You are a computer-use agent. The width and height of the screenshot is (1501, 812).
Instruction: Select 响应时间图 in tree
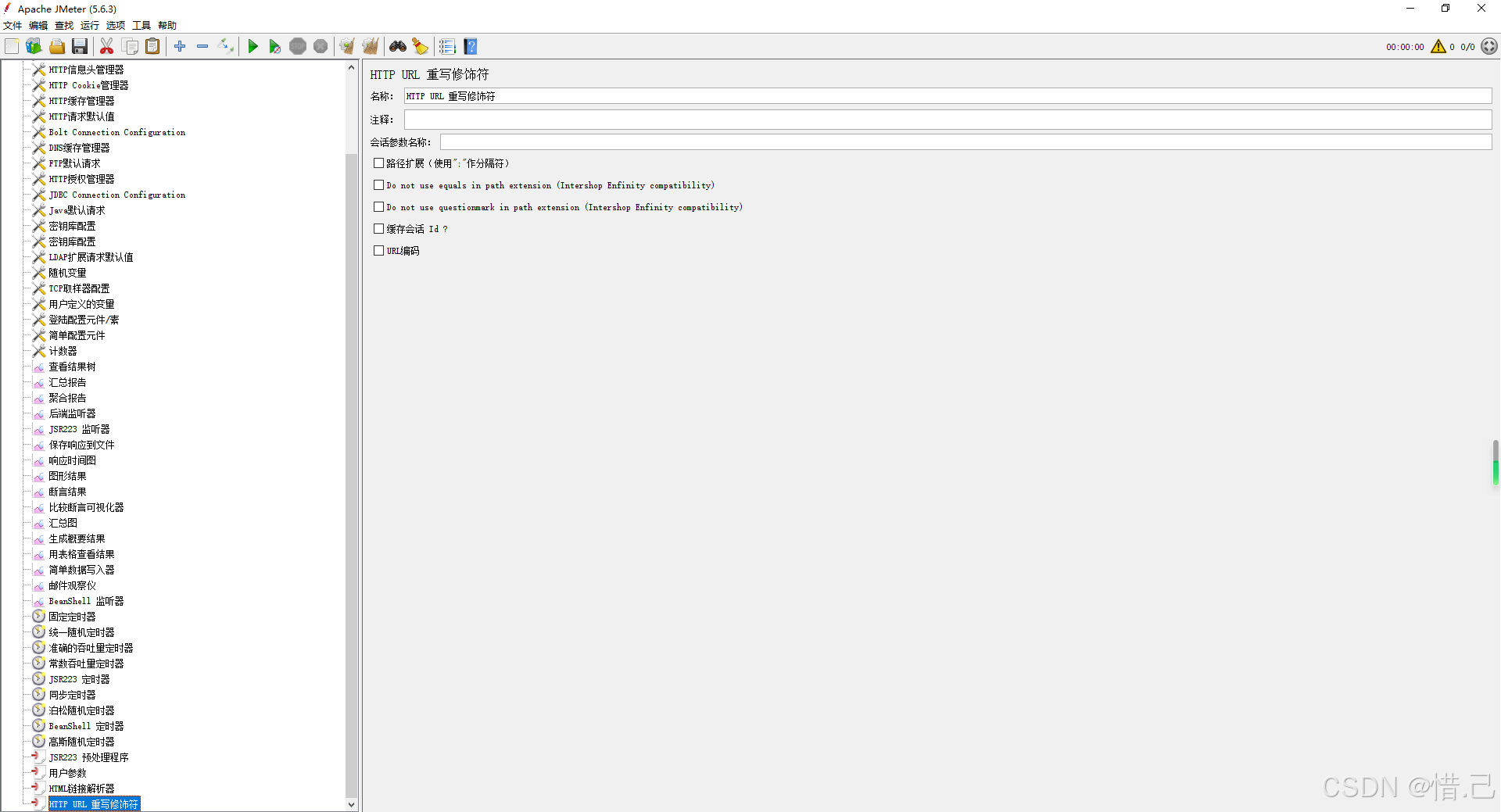click(72, 460)
